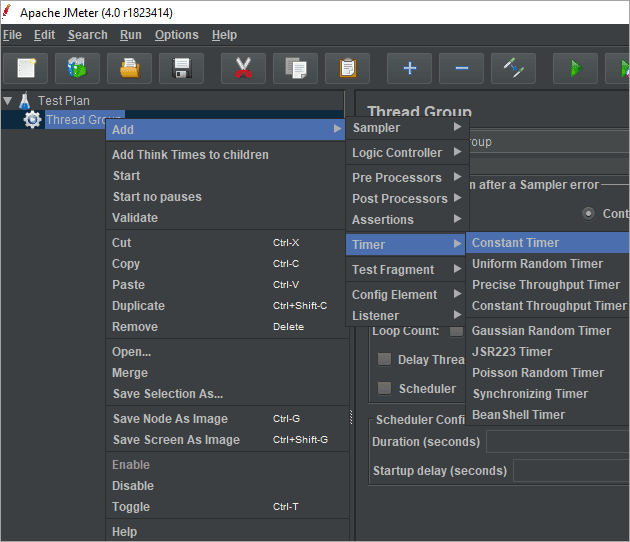
Task: Click the Duration (seconds) input field
Action: pos(558,441)
